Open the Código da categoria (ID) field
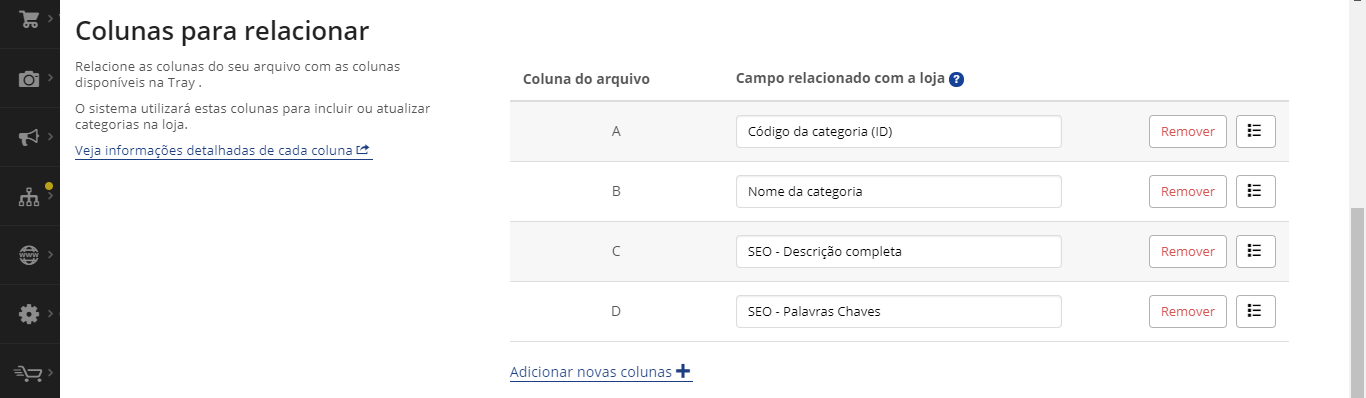This screenshot has width=1366, height=398. click(x=898, y=132)
